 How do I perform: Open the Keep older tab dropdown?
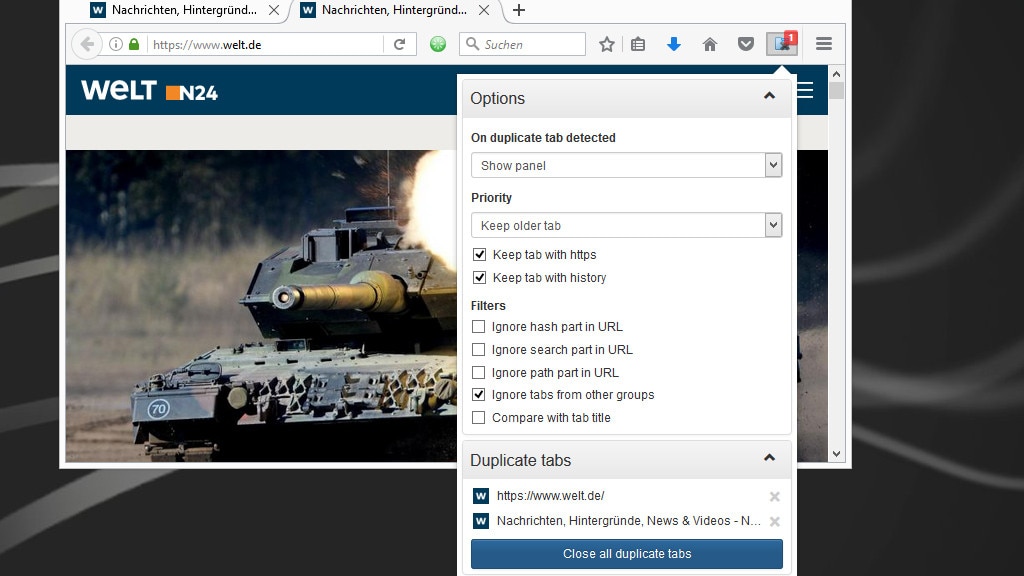point(626,226)
